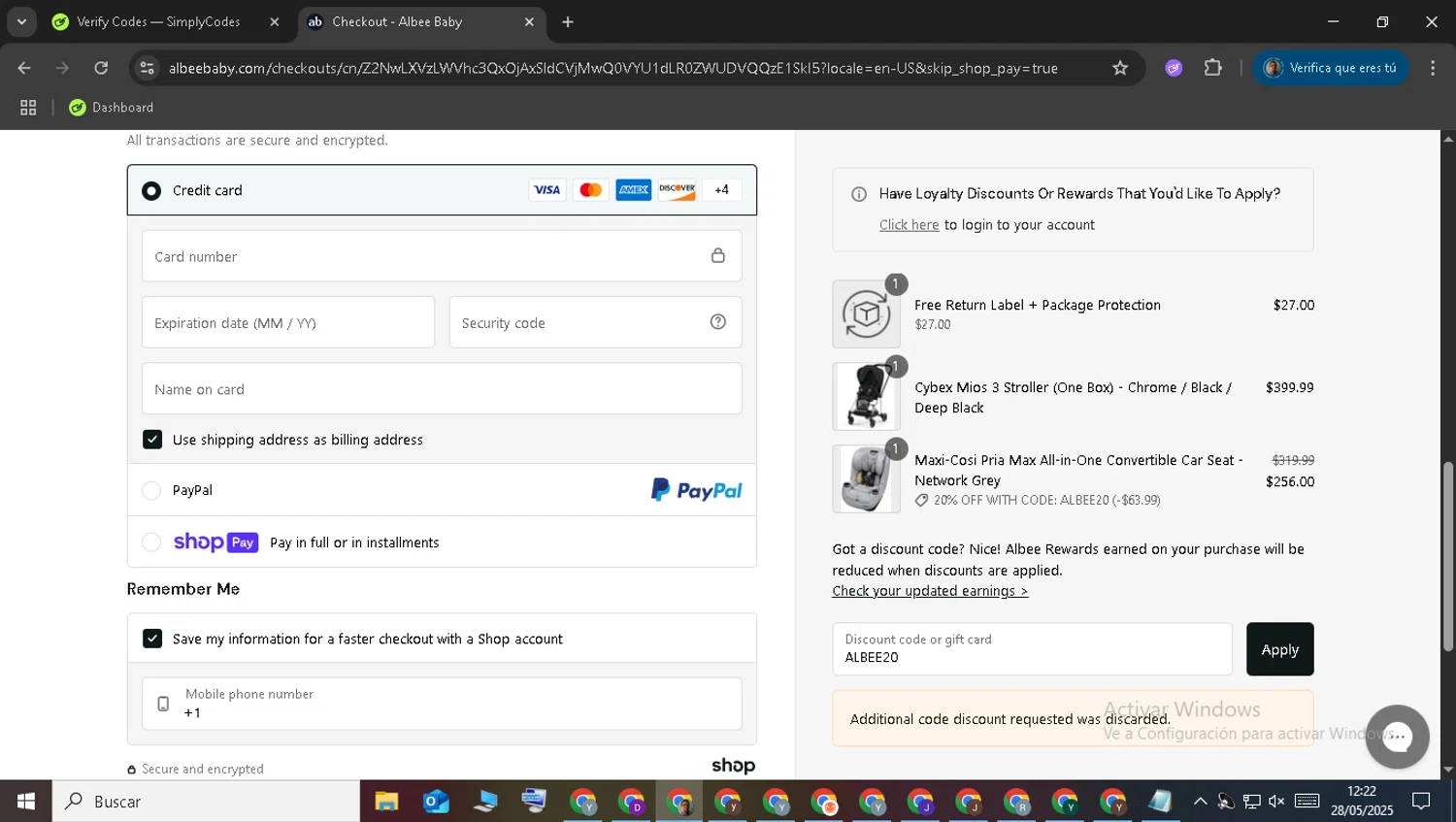
Task: Click the Shop Pay logo
Action: [x=215, y=543]
